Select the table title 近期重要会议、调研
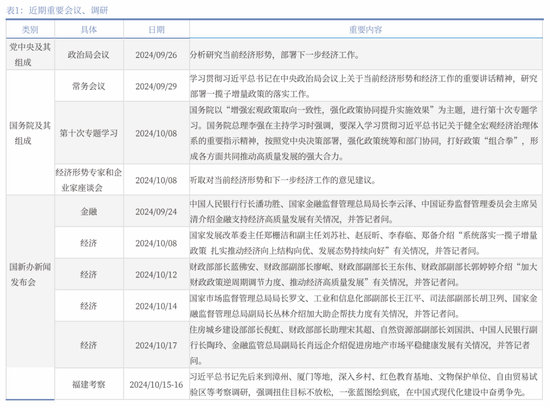Viewport: 550px width, 407px height. 68,10
